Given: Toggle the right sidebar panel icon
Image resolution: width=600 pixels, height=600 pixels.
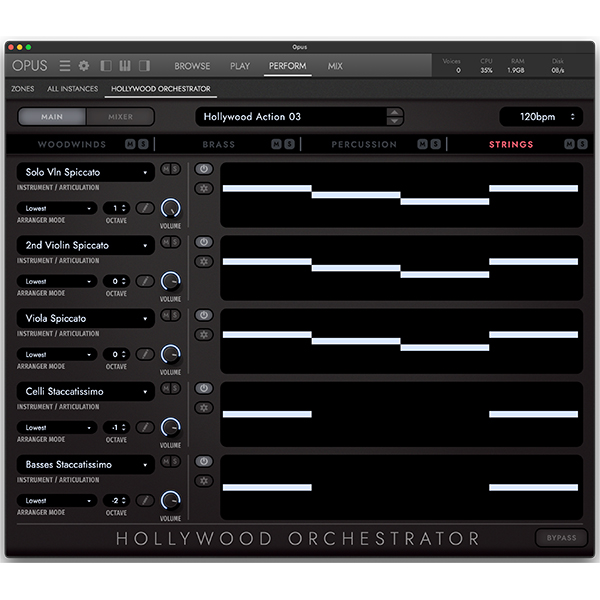Looking at the screenshot, I should point(144,66).
